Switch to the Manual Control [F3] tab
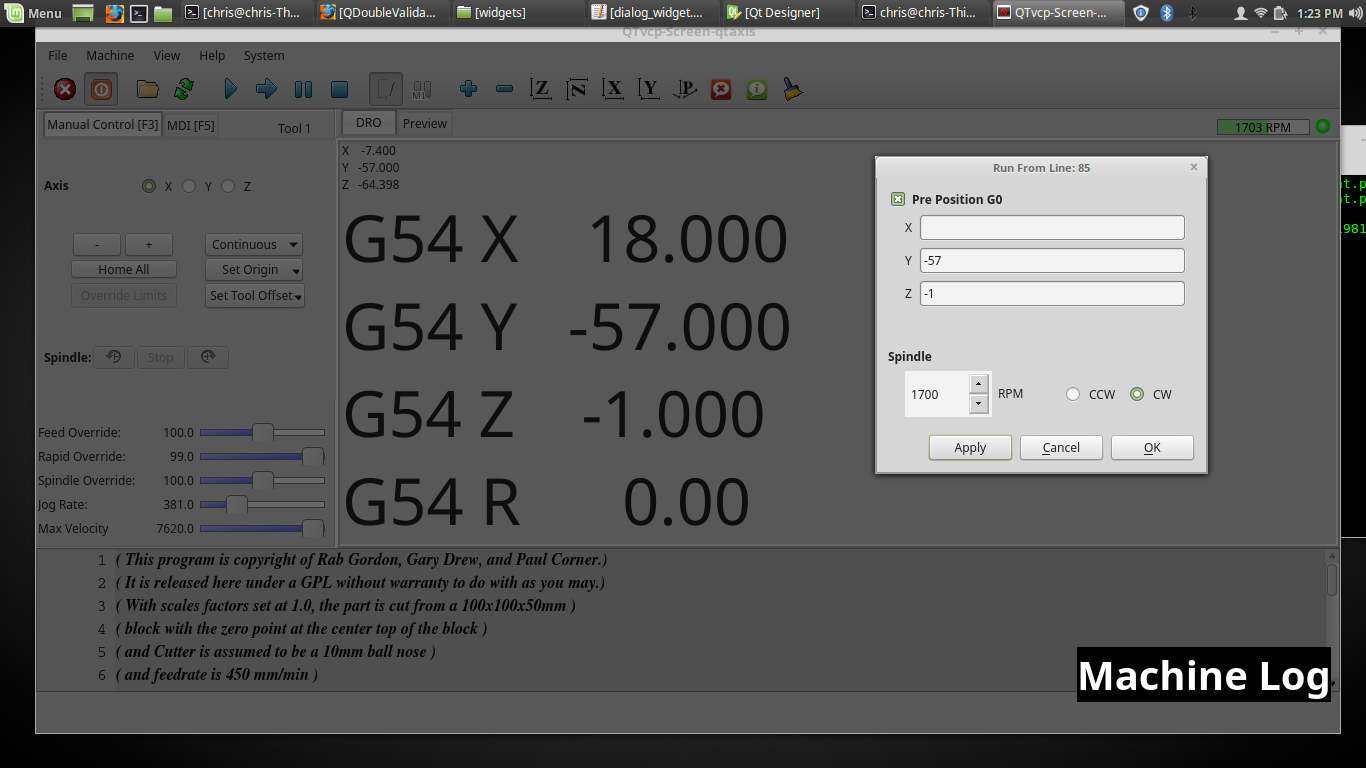 point(103,124)
